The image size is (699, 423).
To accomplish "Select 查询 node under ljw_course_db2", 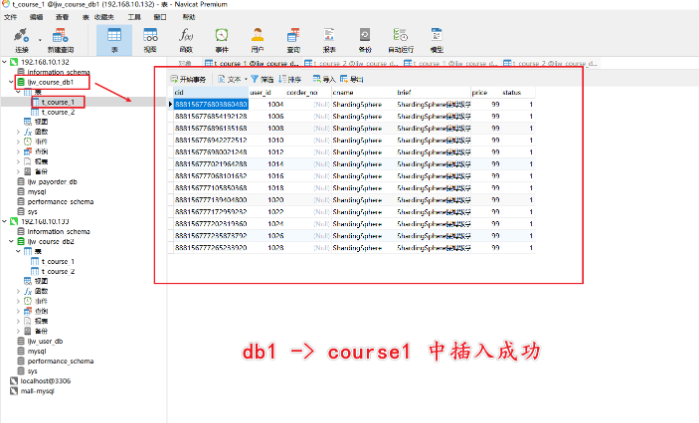I will pyautogui.click(x=41, y=311).
